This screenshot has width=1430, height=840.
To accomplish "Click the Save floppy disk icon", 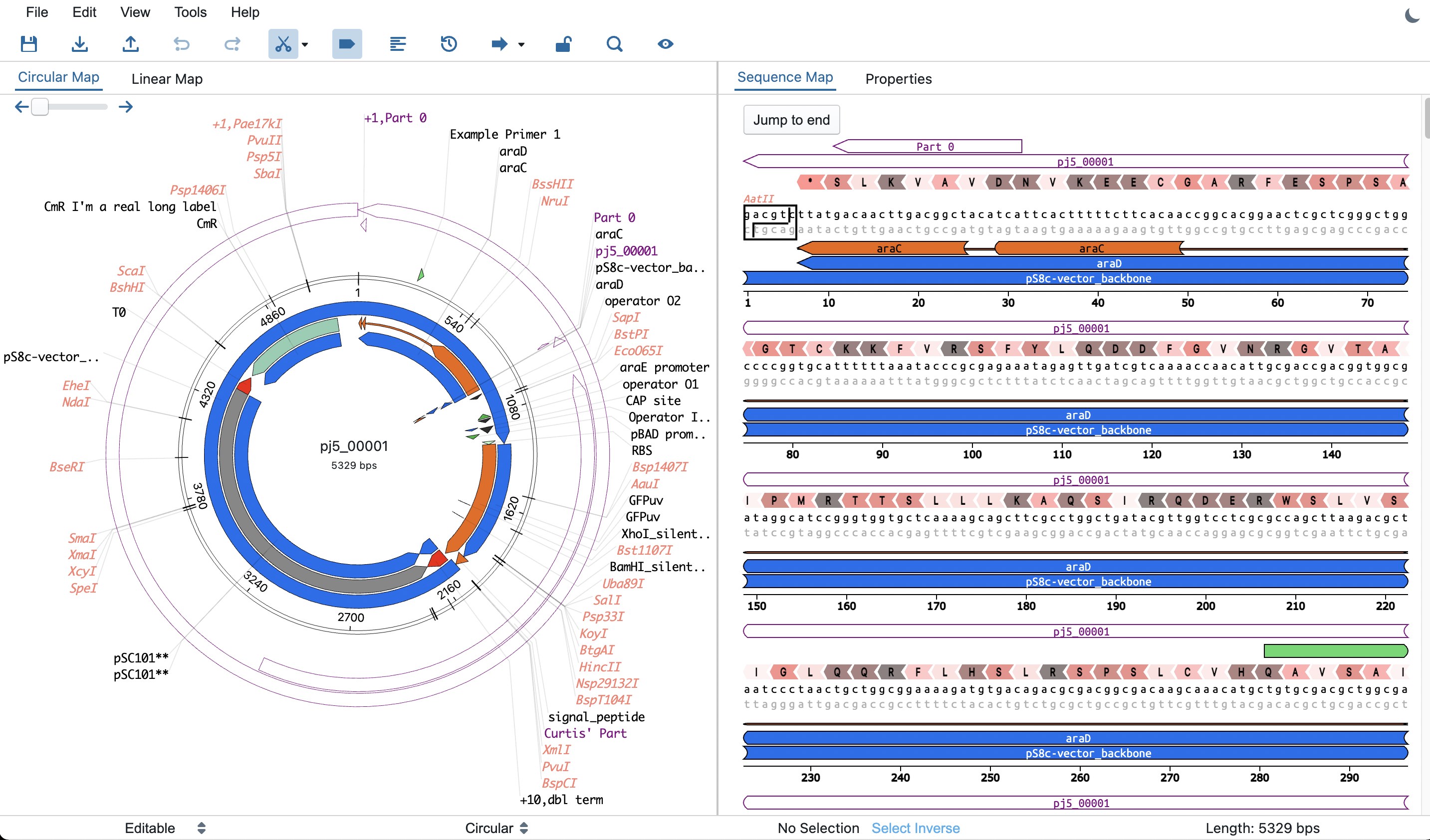I will pyautogui.click(x=29, y=44).
